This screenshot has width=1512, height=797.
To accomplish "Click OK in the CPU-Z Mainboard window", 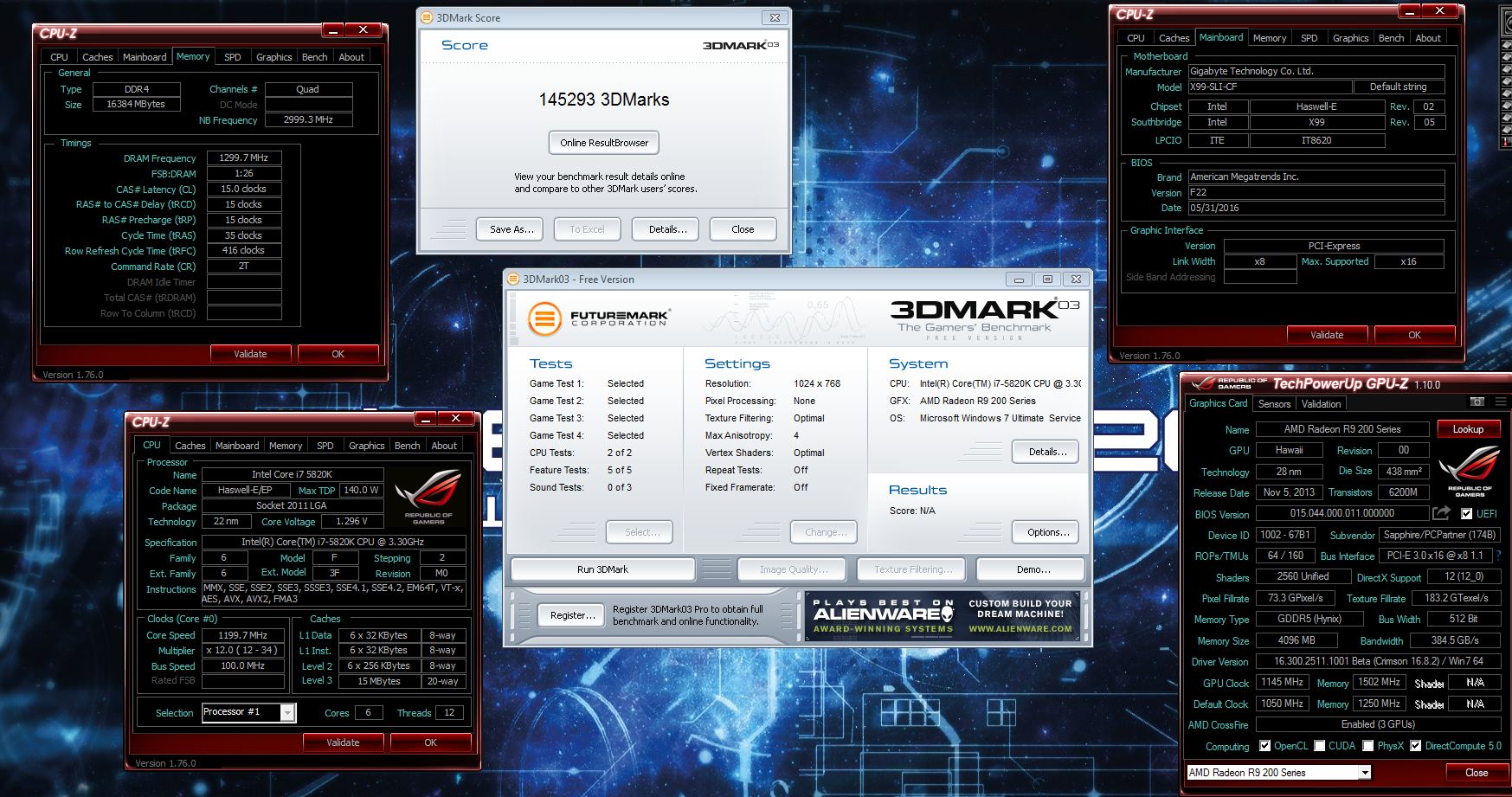I will click(x=1414, y=335).
